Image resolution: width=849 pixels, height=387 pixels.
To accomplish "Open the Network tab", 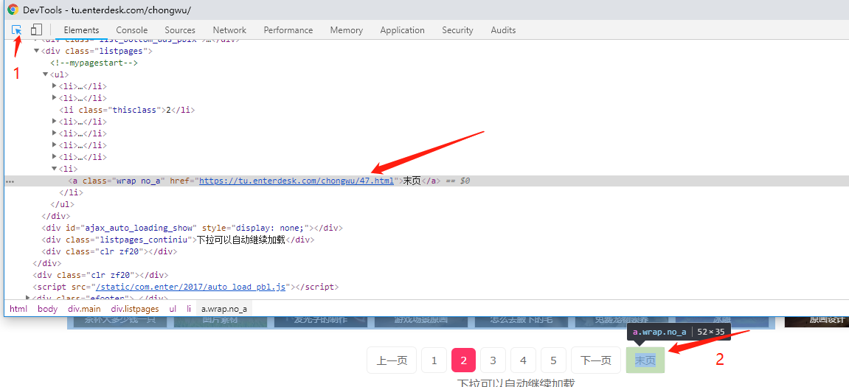I will click(x=229, y=30).
